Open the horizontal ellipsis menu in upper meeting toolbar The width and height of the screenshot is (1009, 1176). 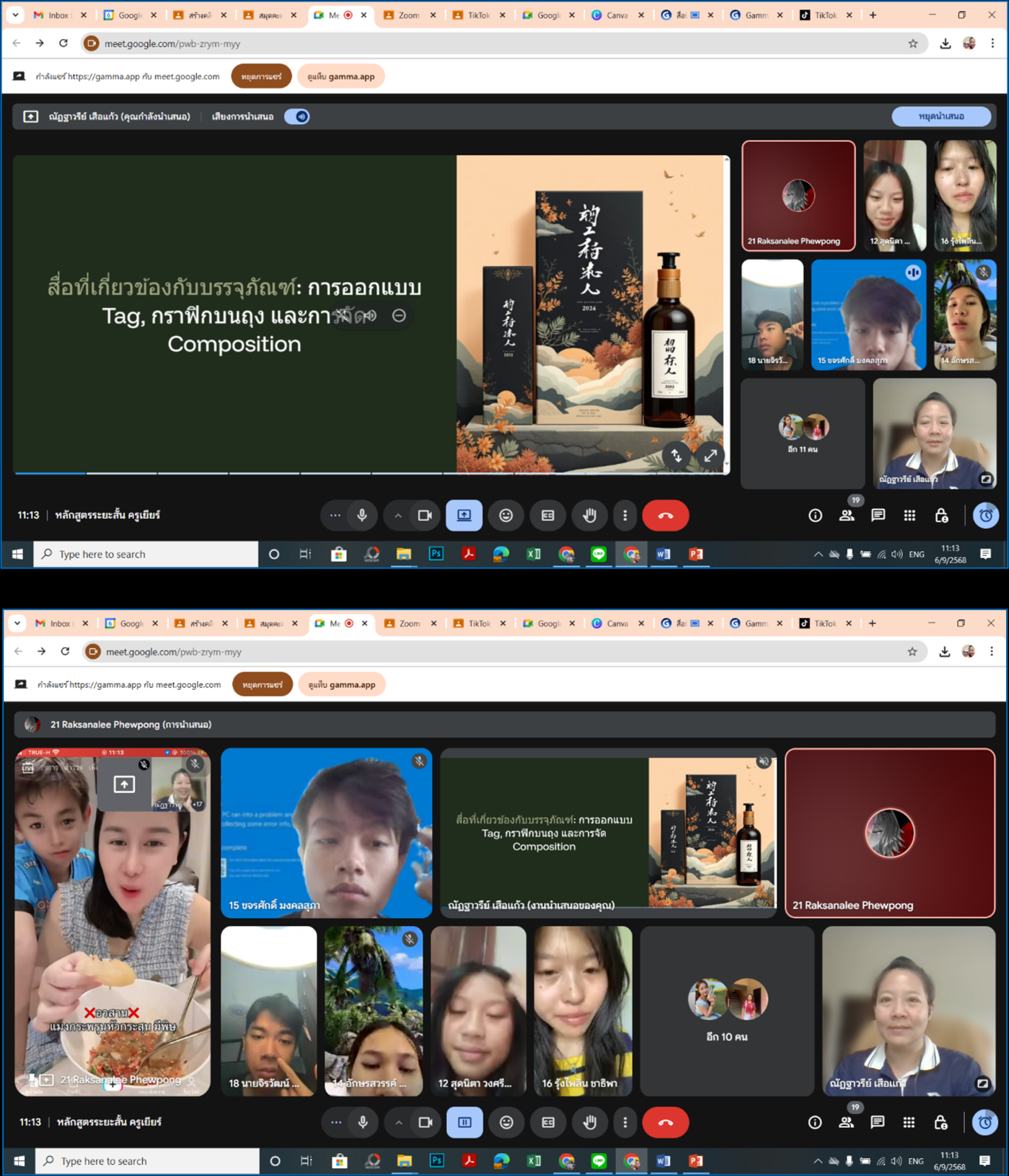pyautogui.click(x=335, y=516)
